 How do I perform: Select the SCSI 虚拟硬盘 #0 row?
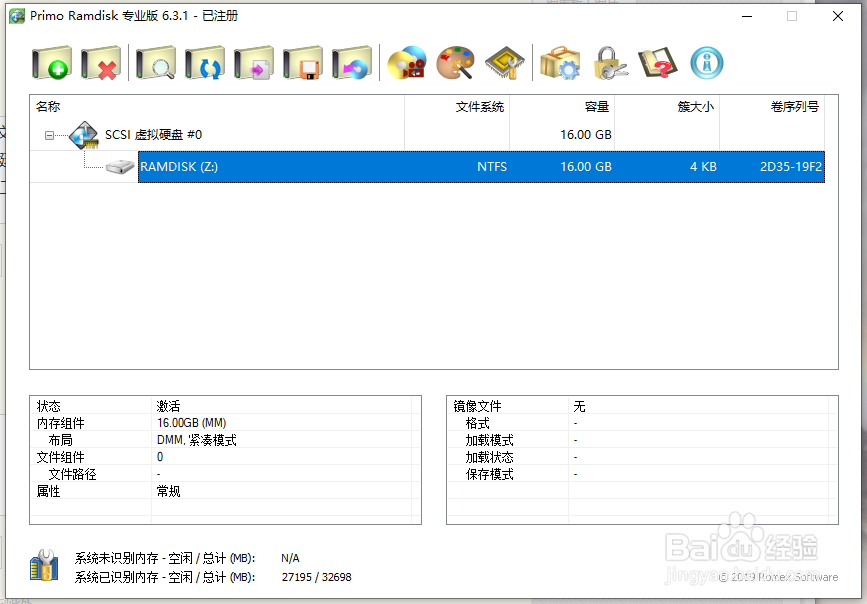427,135
